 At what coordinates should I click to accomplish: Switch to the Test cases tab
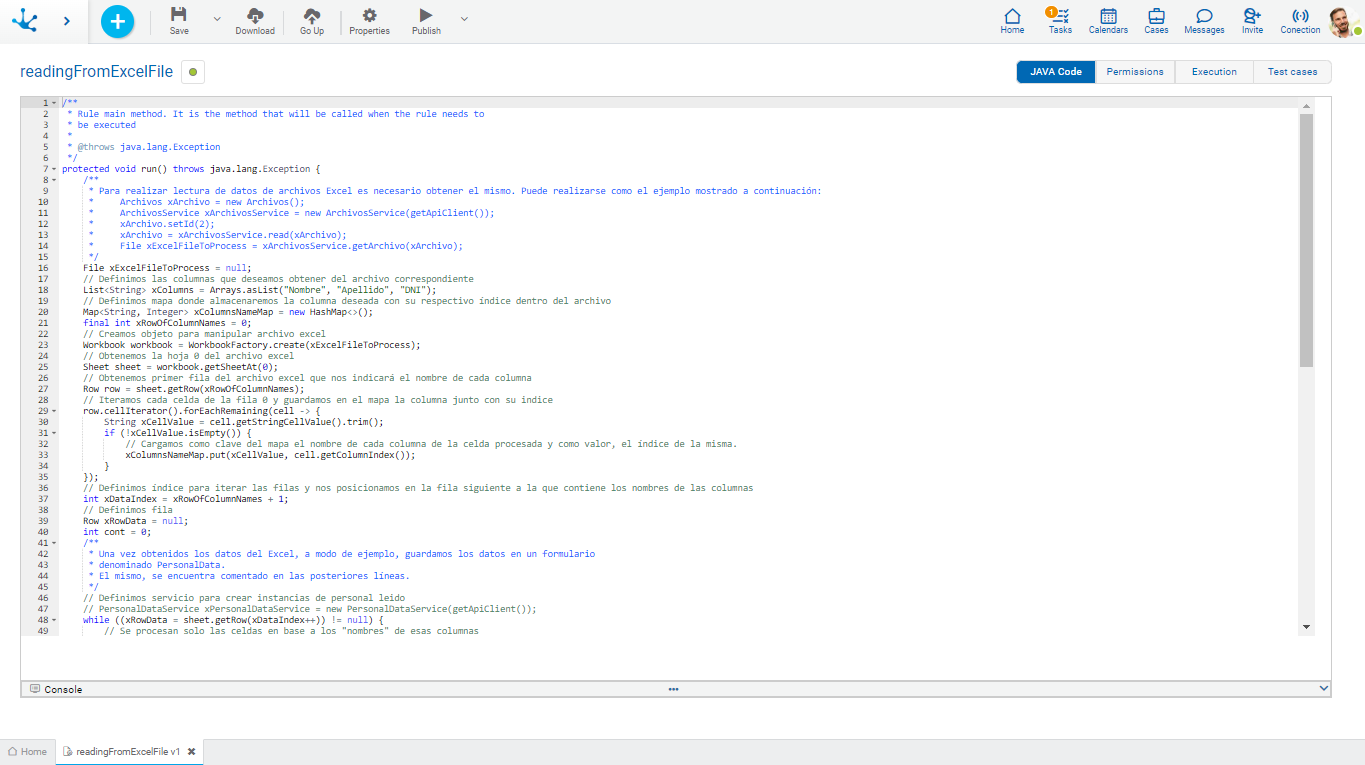(x=1292, y=72)
